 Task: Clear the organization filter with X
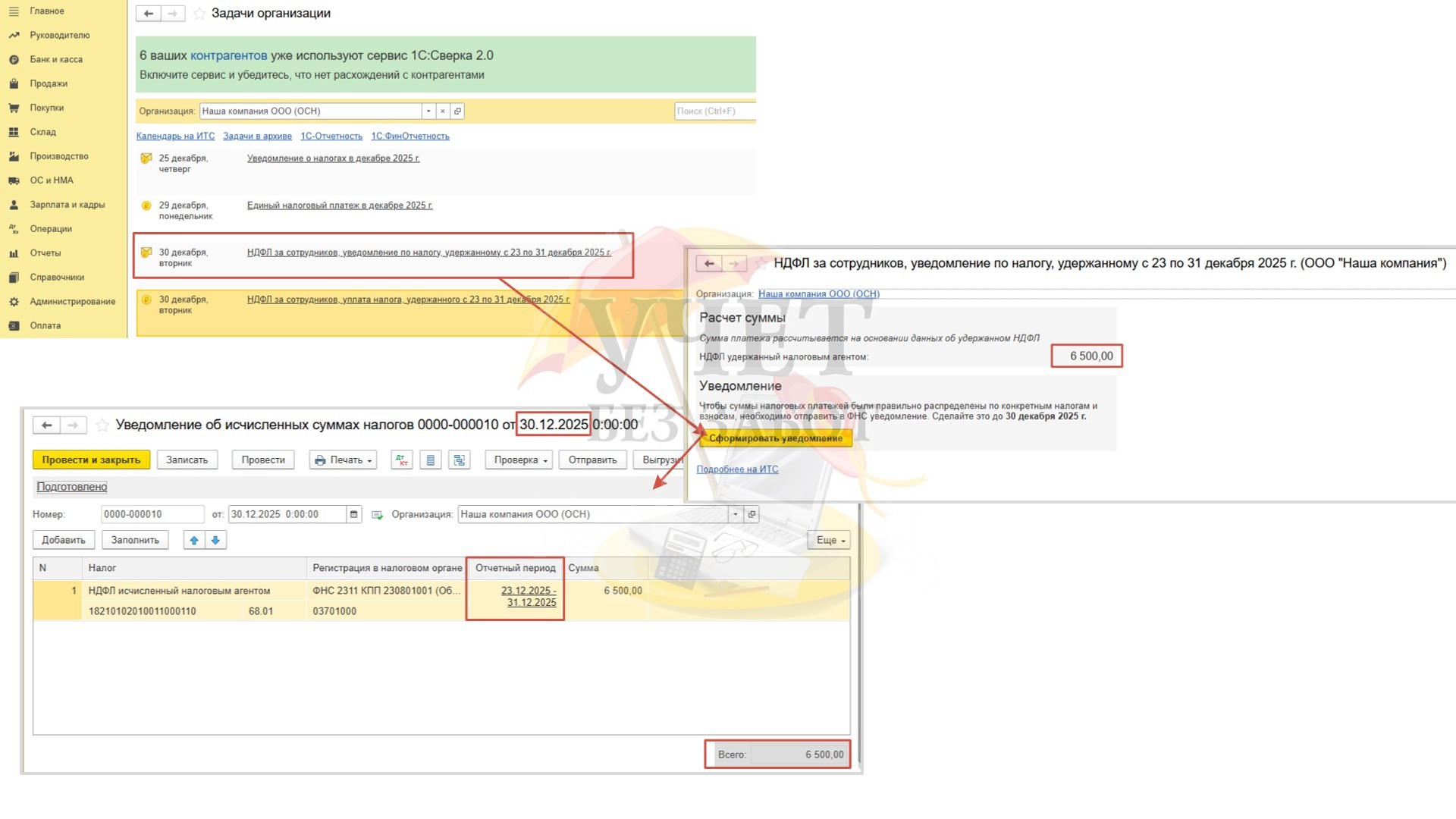[443, 111]
